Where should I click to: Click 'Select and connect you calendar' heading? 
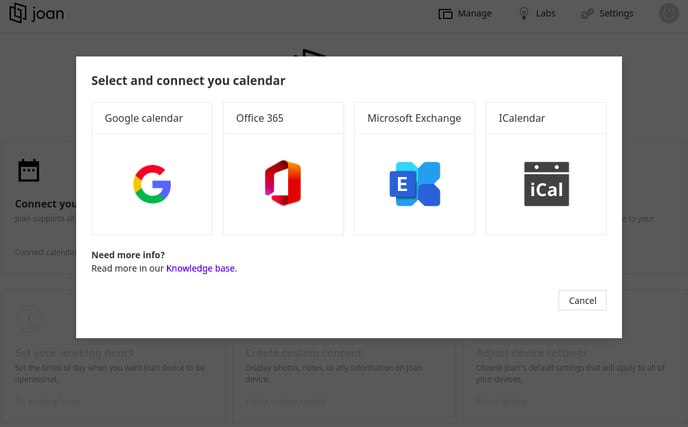(x=188, y=81)
